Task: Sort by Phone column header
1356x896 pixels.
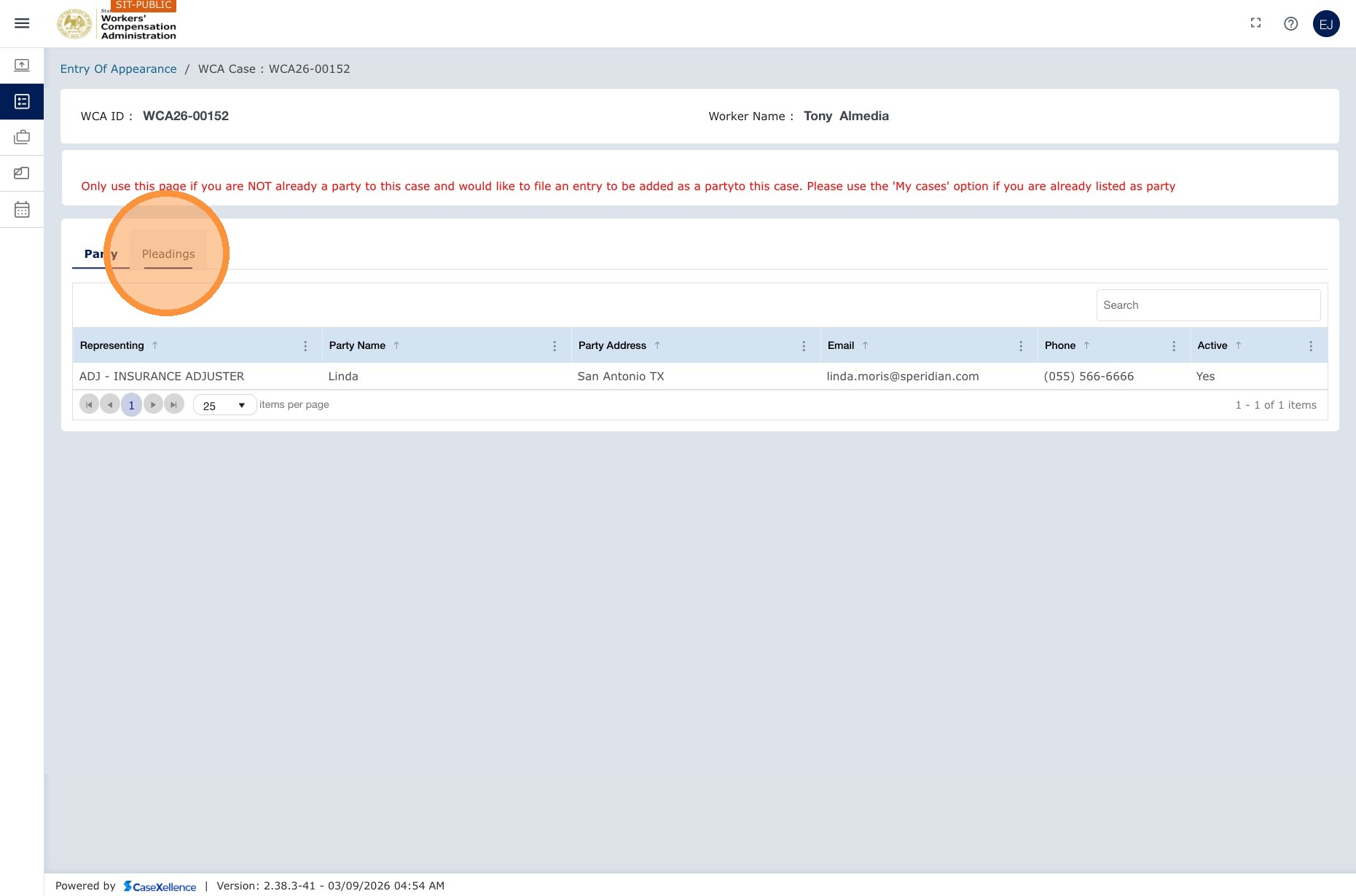Action: point(1060,345)
